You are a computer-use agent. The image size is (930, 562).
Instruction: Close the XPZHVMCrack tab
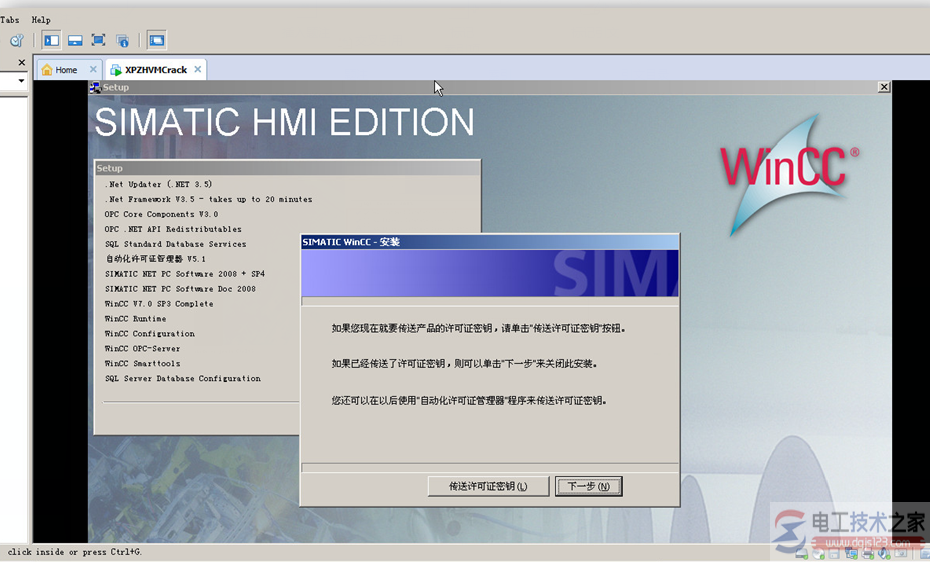click(x=198, y=69)
